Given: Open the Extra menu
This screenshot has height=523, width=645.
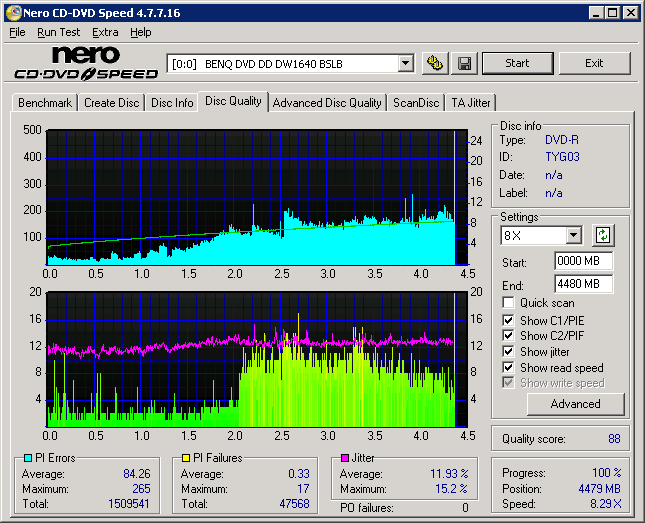Looking at the screenshot, I should (105, 32).
